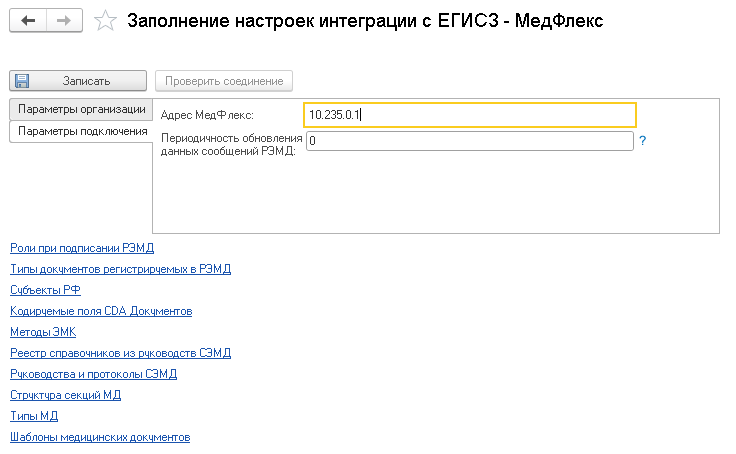
Task: Open Роли при подписании РЭМД link
Action: pyautogui.click(x=82, y=247)
